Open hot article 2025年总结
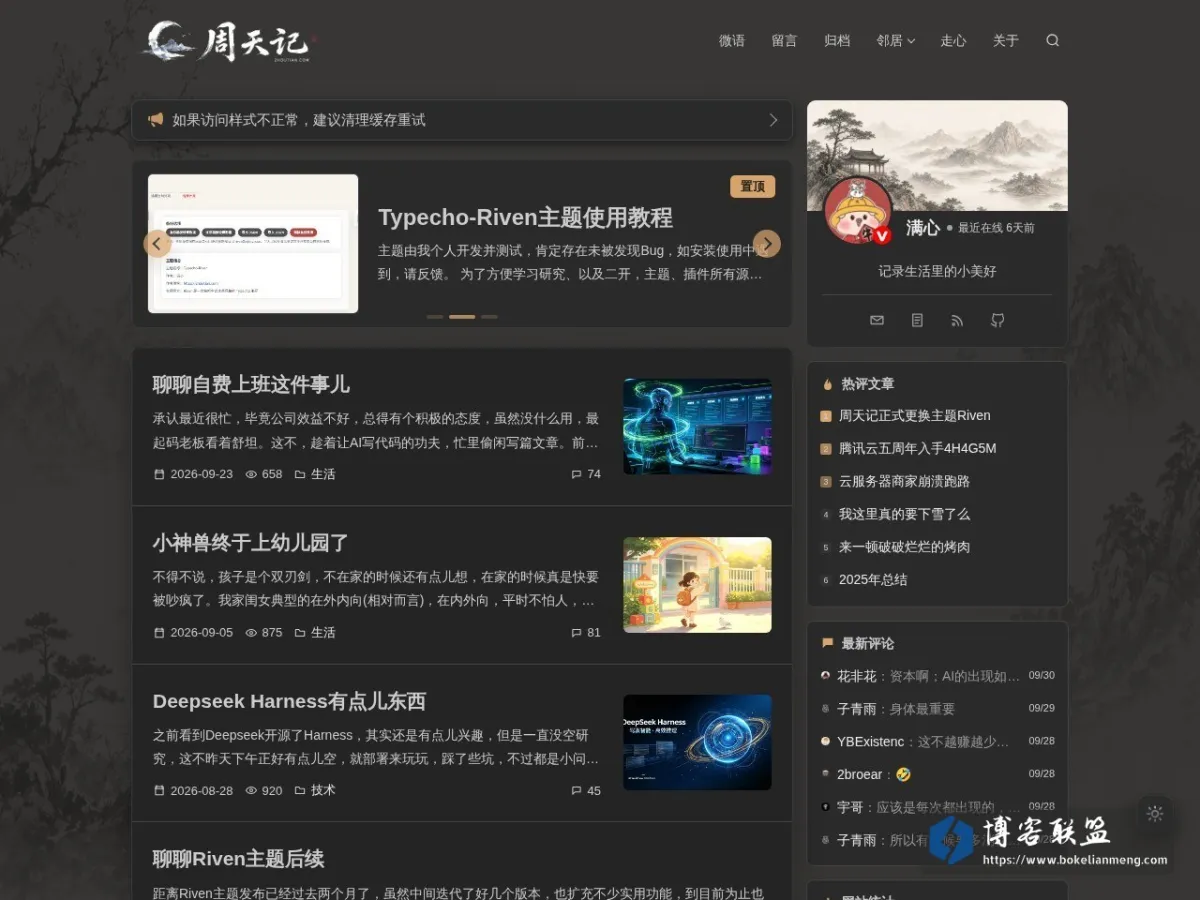Viewport: 1200px width, 900px height. 873,580
